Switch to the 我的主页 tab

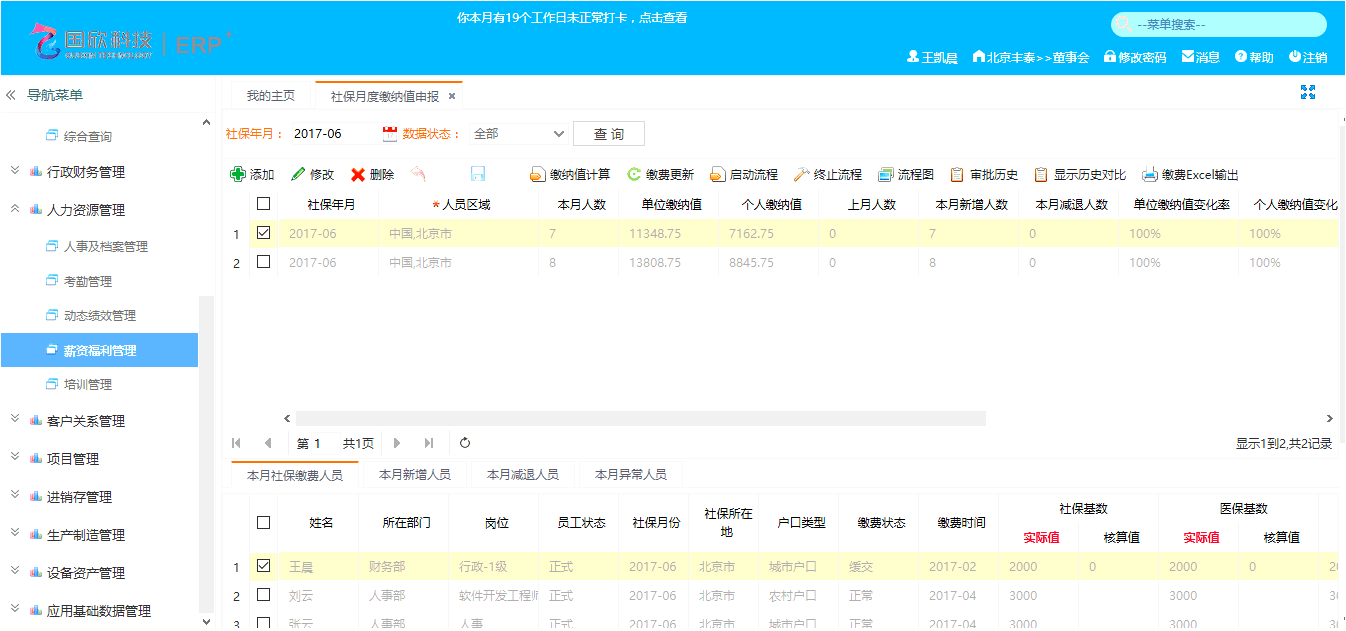pos(270,96)
